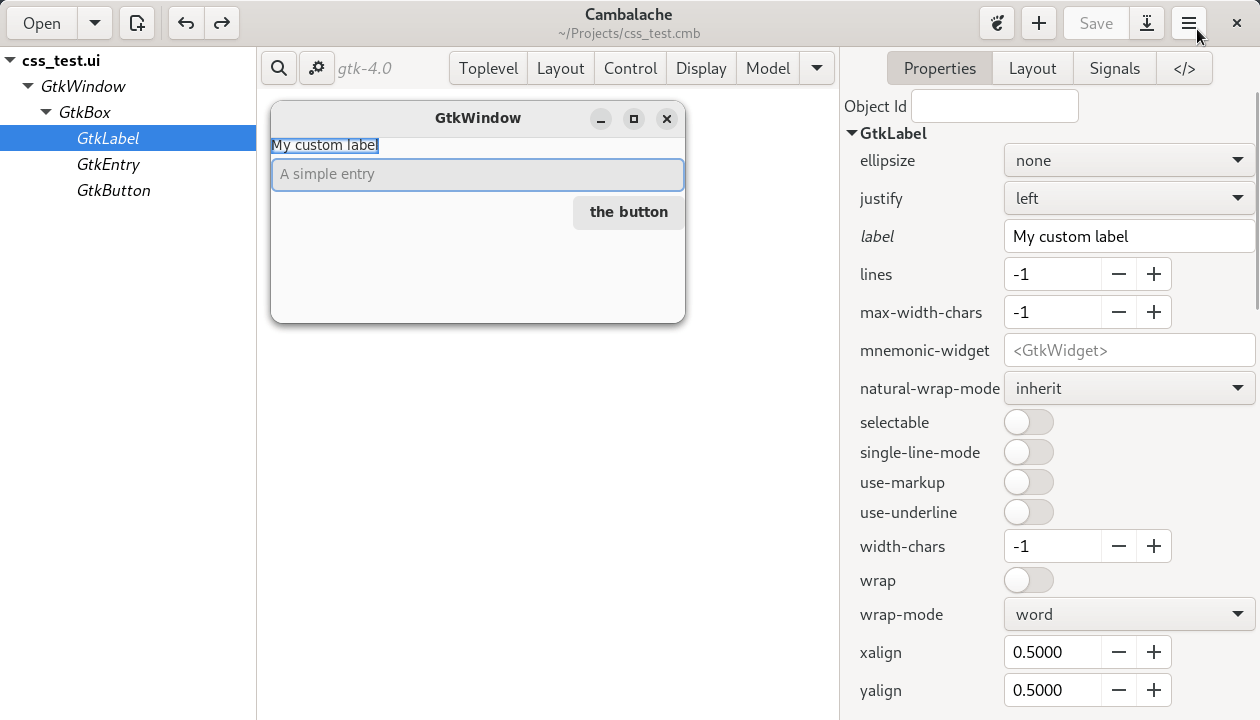Switch to the Layout tab in properties panel
The height and width of the screenshot is (720, 1260).
(x=1032, y=68)
